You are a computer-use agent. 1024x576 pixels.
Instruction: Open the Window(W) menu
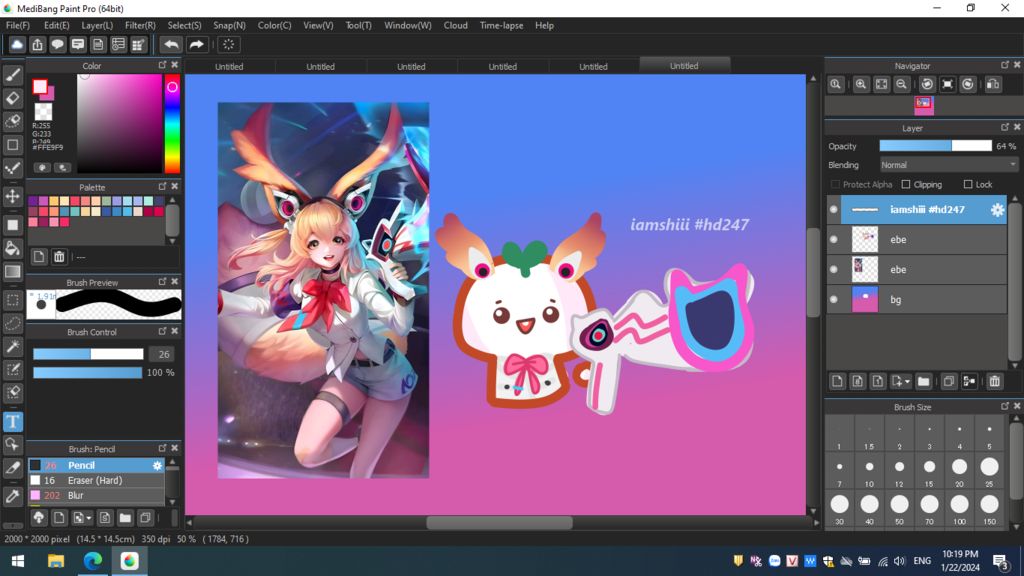[408, 25]
